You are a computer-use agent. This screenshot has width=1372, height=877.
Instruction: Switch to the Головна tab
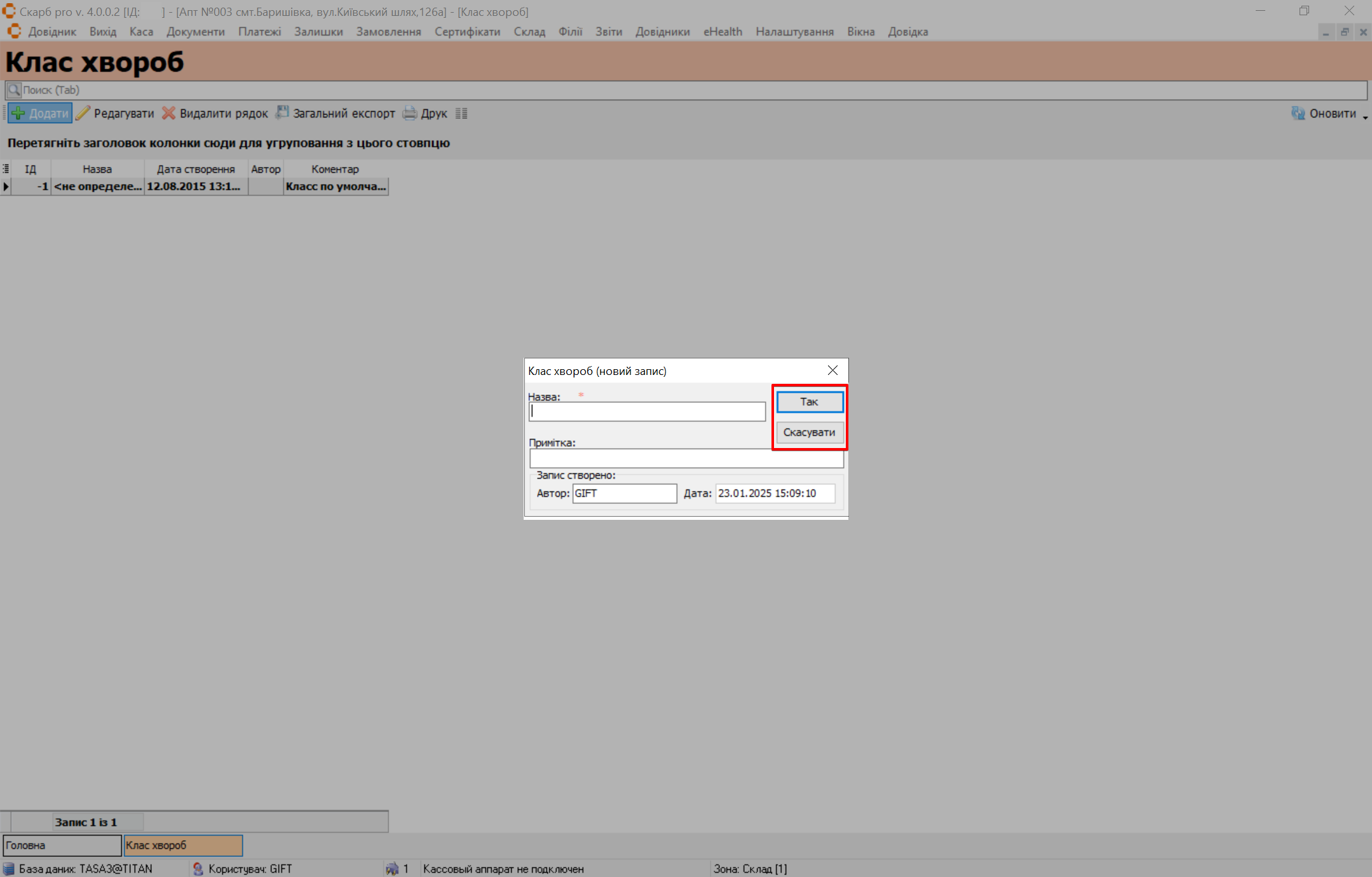[x=62, y=845]
